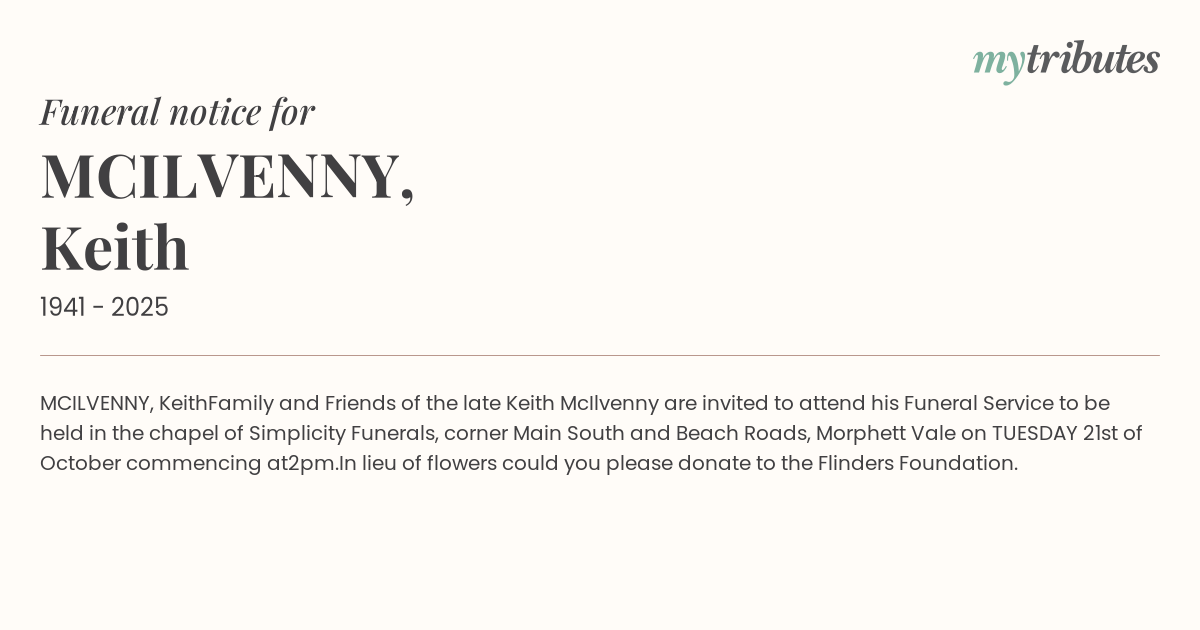Click the dark "tributes" part of the logo

pos(1092,60)
